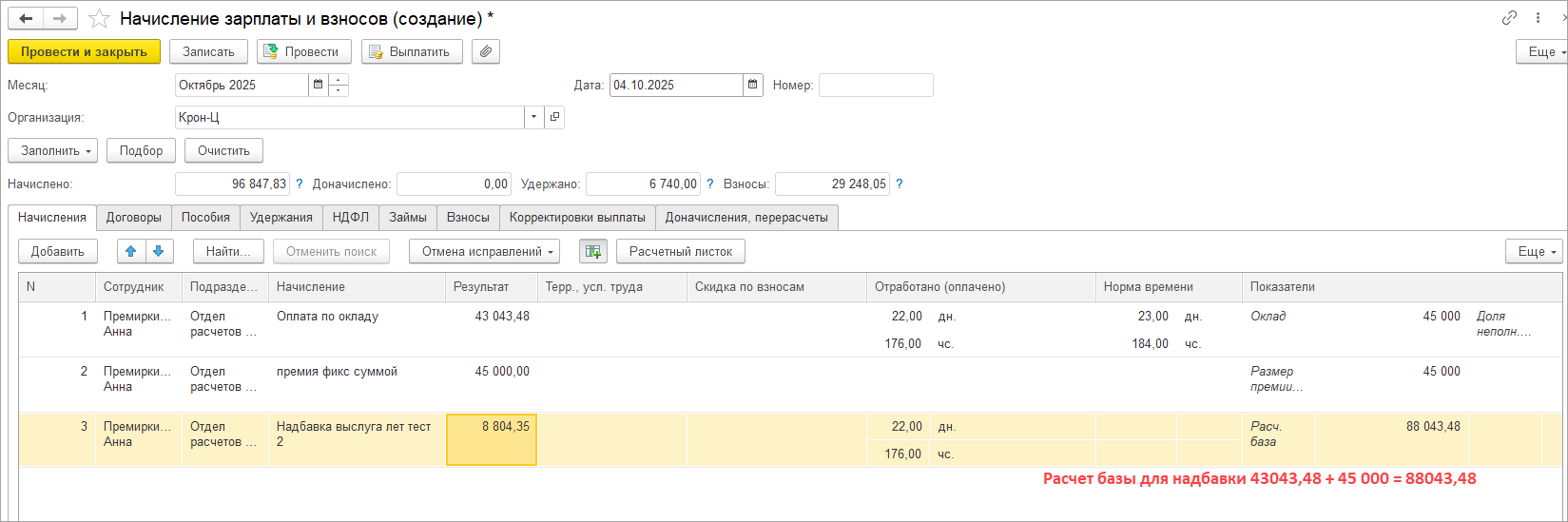
Task: Click the forward navigation arrow
Action: pyautogui.click(x=59, y=19)
